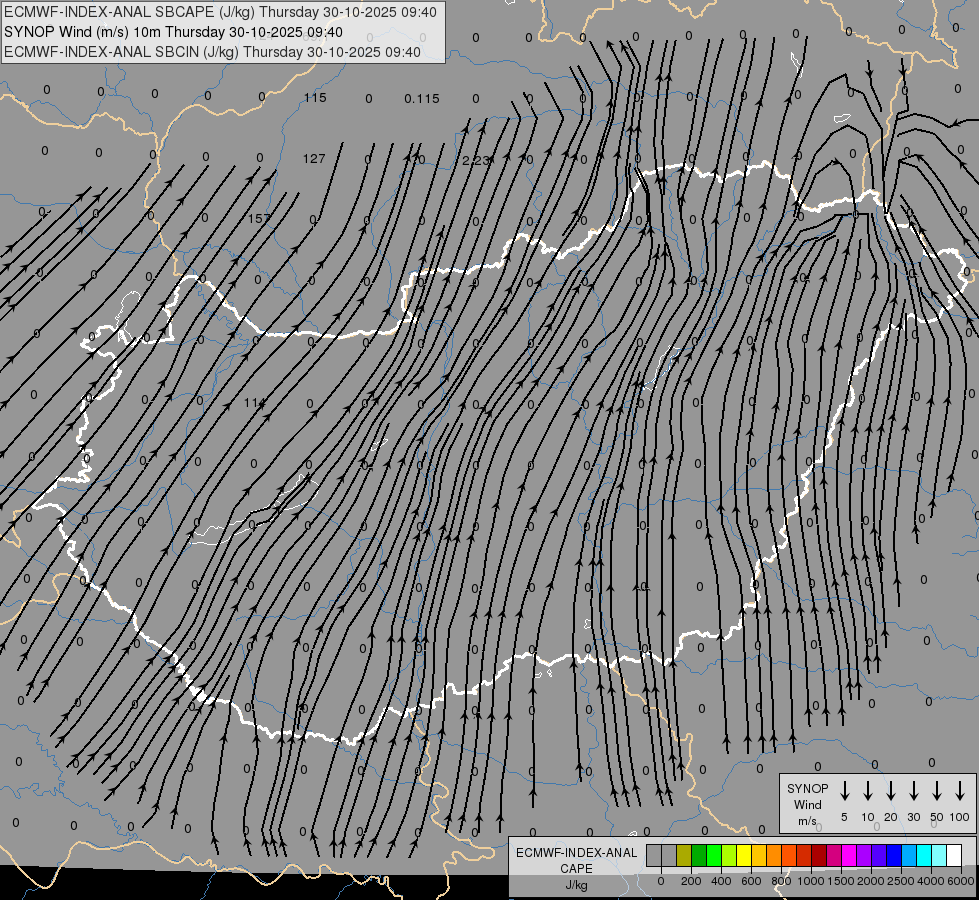This screenshot has height=900, width=979.
Task: Click the 400 tick label on CAPE scale
Action: (721, 881)
